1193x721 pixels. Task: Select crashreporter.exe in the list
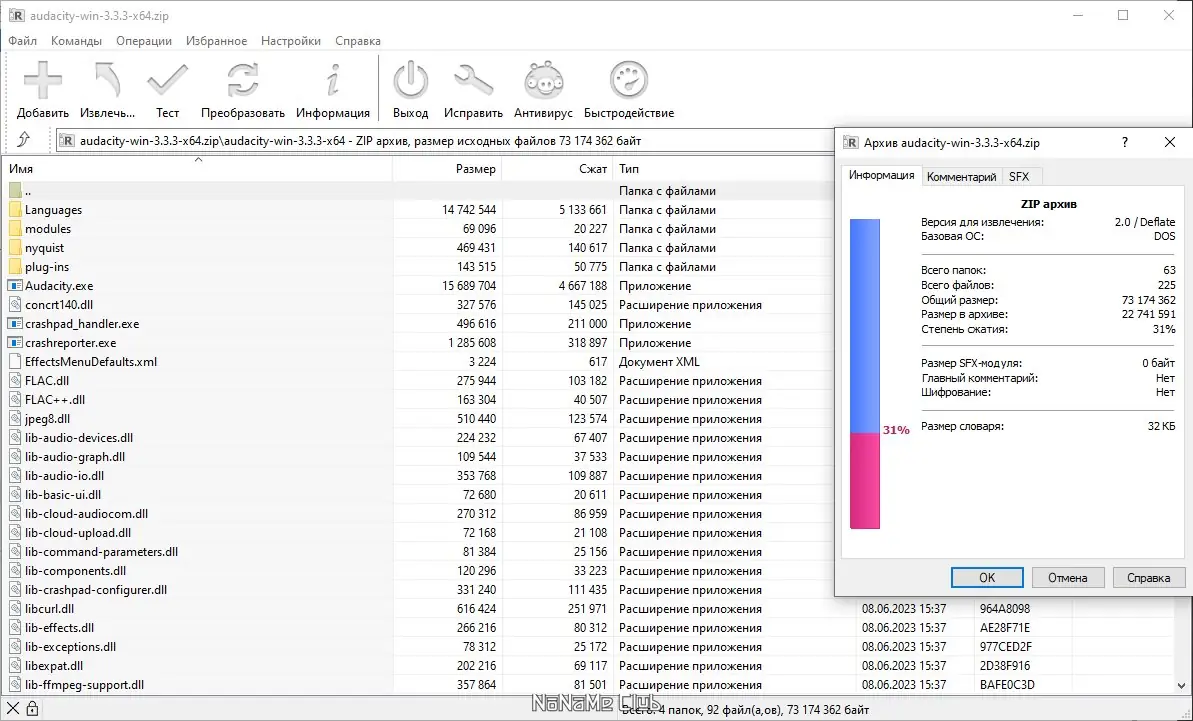click(70, 343)
